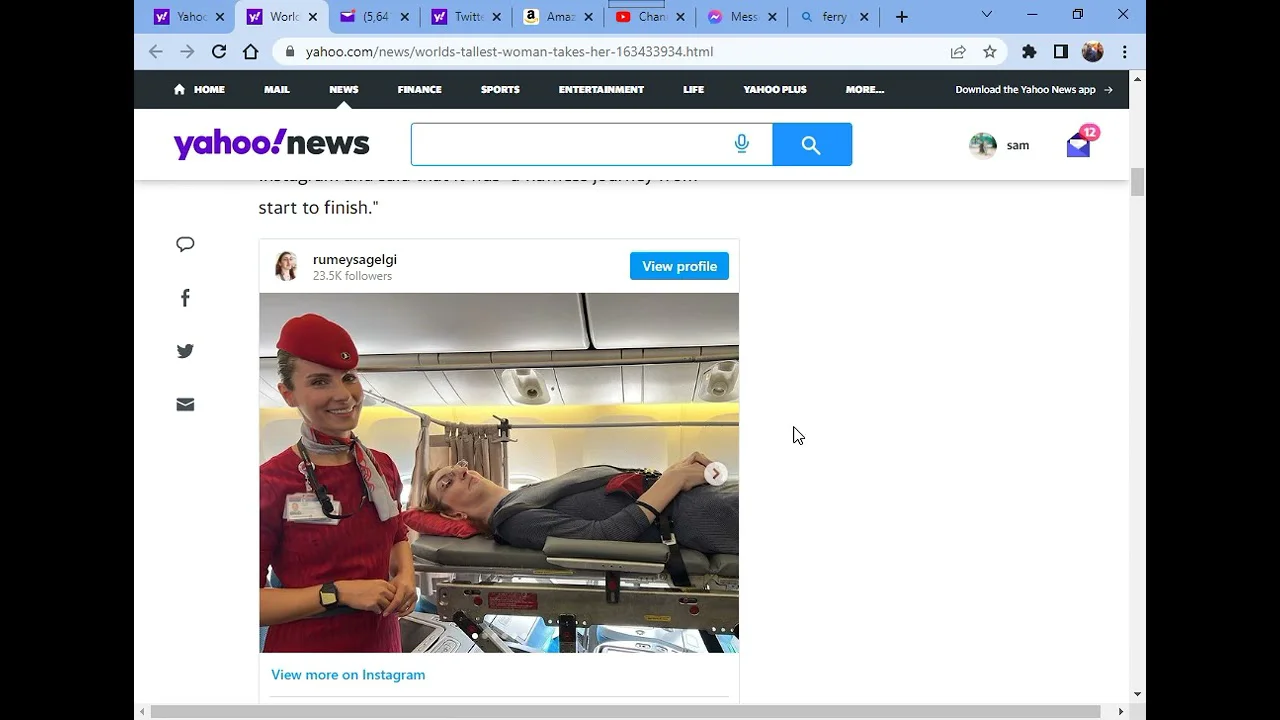Click the rumeysagelgi profile picture

pyautogui.click(x=287, y=266)
